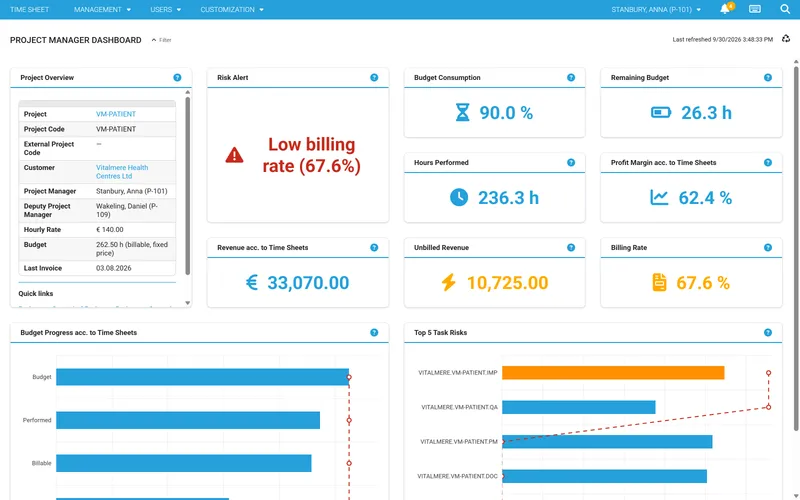This screenshot has height=500, width=800.
Task: Click the Budget bar in Budget Progress
Action: 203,377
